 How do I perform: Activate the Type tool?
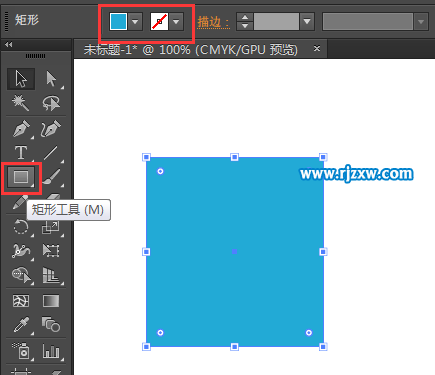pos(21,153)
